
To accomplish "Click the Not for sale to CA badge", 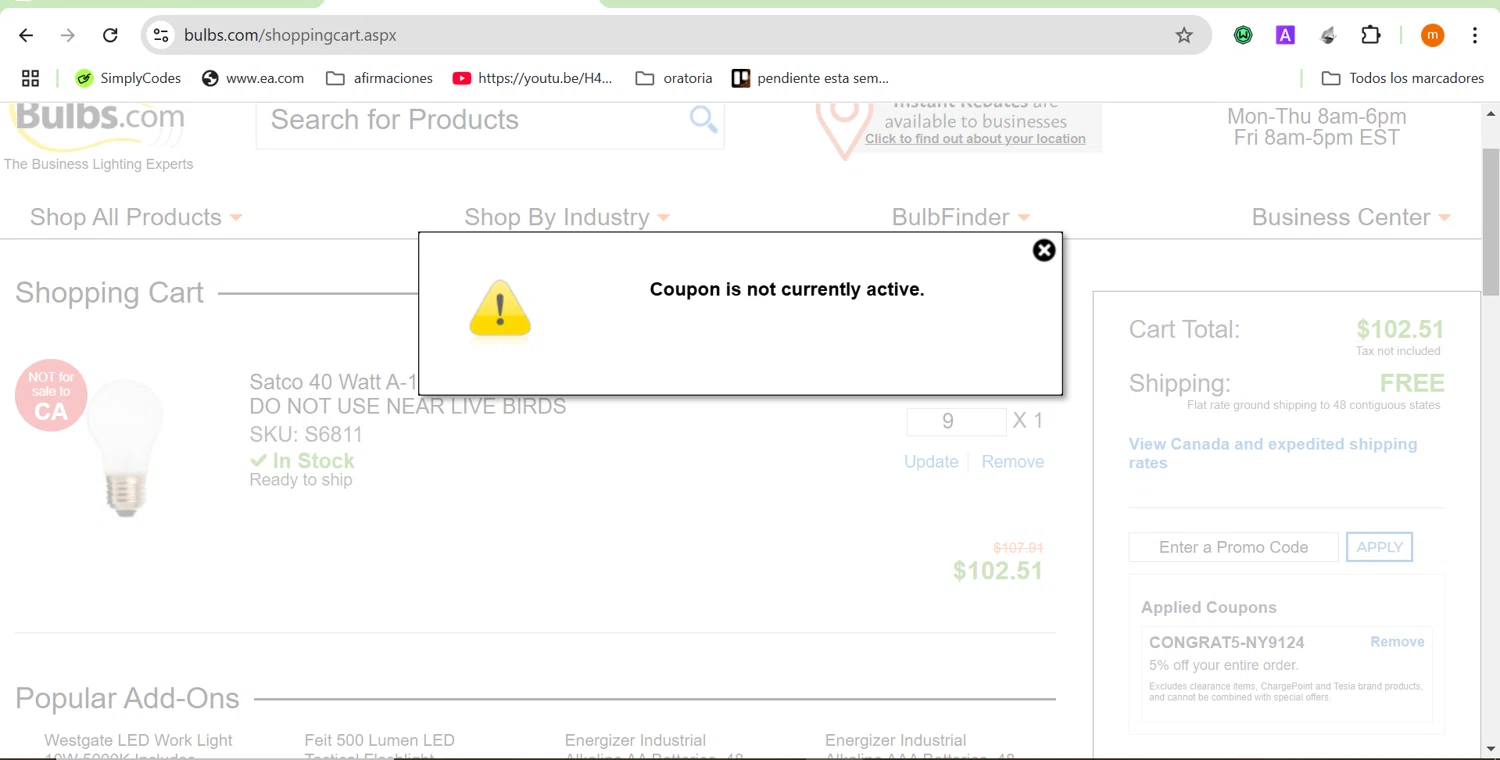I will 51,395.
